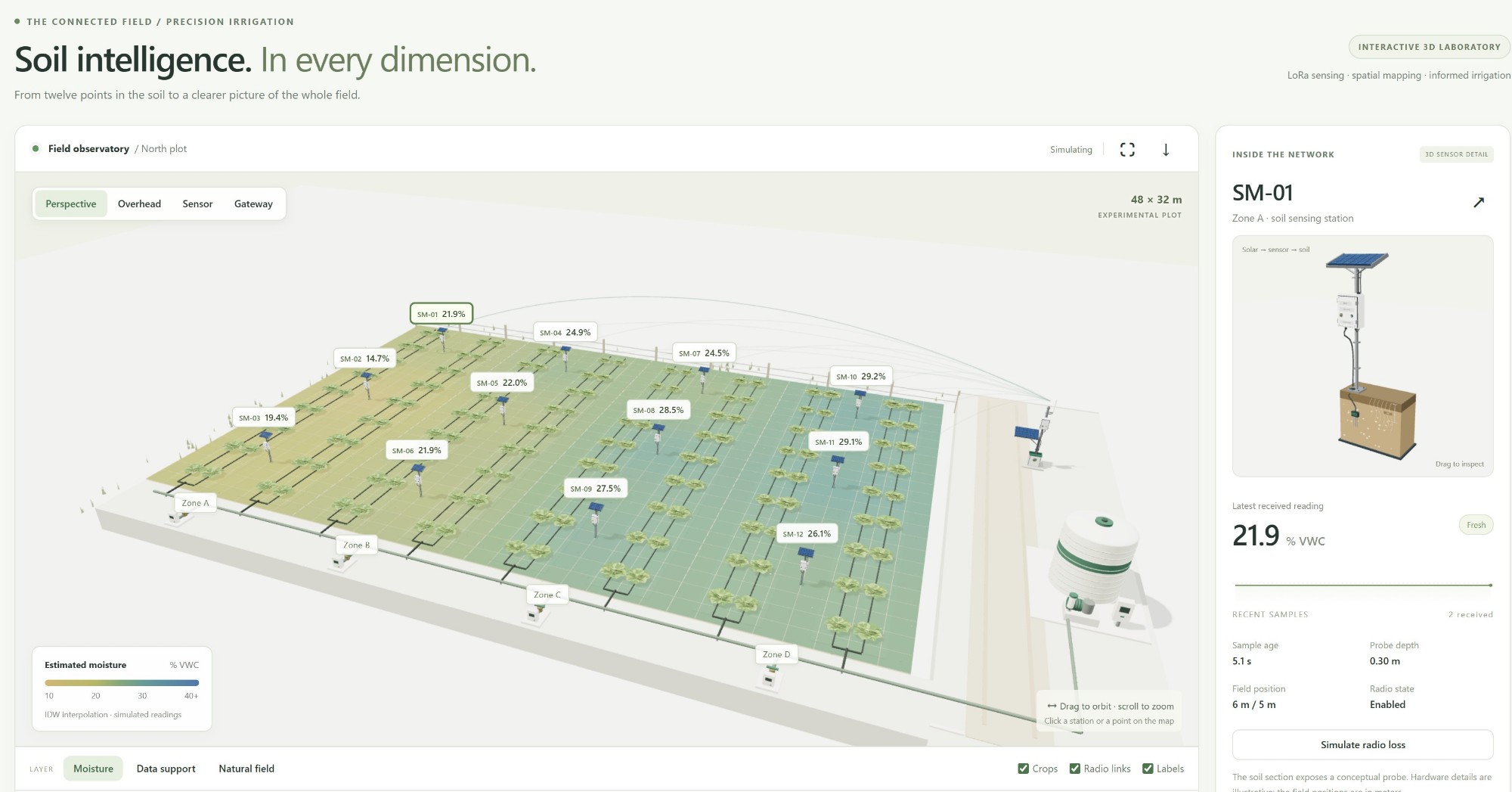Select sensor station SM-05 label
This screenshot has width=1512, height=792.
502,383
